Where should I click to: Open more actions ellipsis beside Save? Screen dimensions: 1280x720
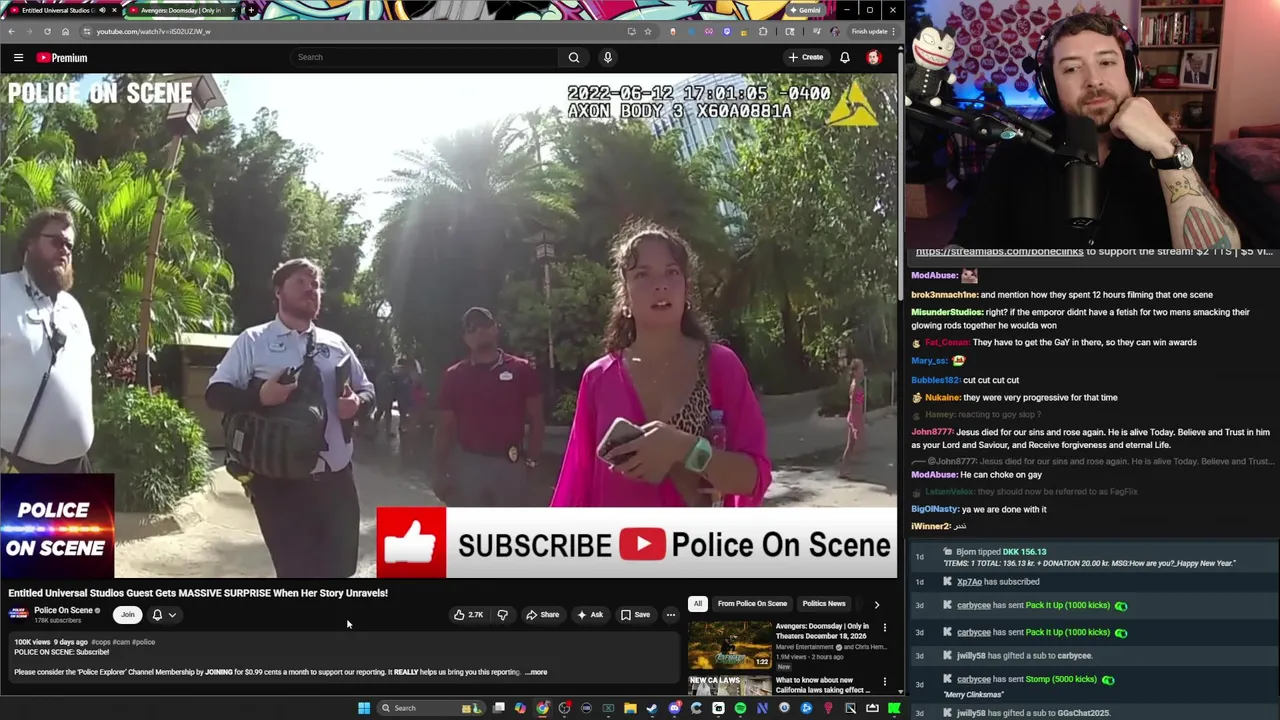coord(670,615)
